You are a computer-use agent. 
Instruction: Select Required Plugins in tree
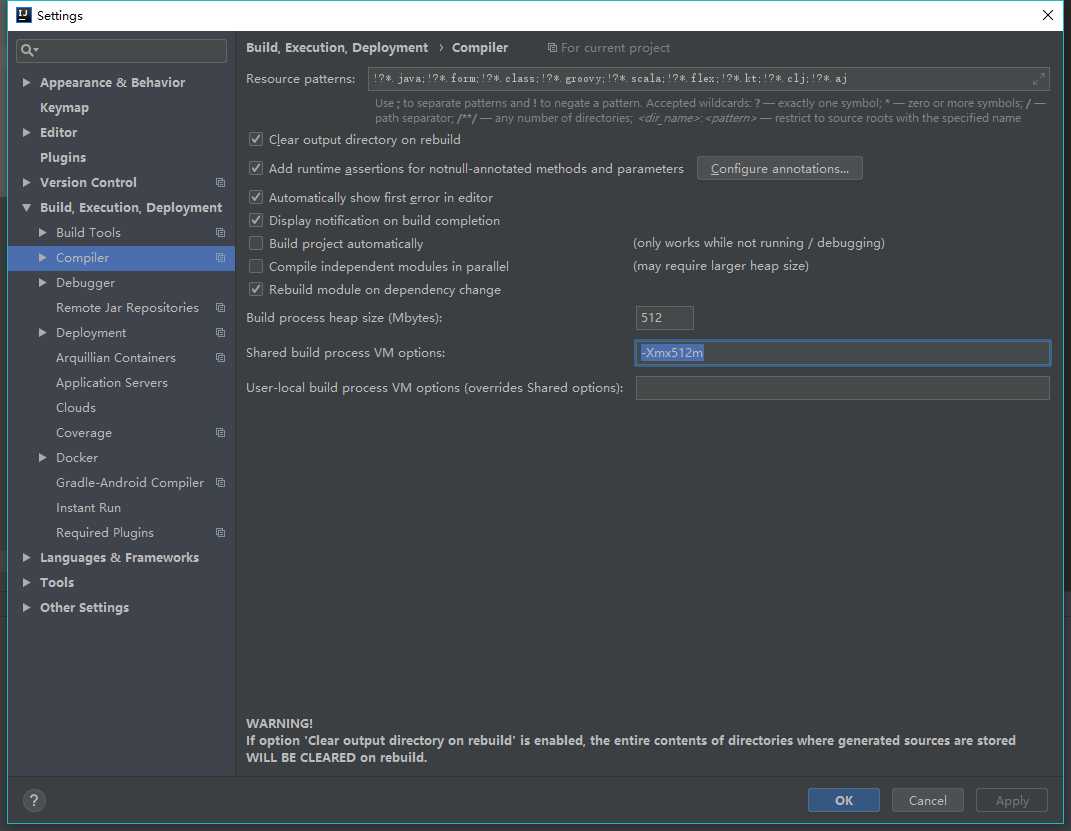[105, 533]
